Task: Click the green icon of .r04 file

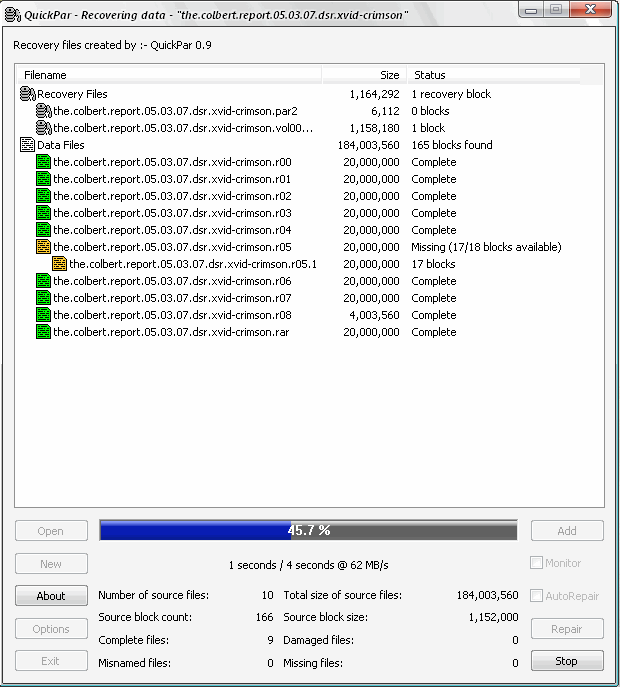Action: coord(43,230)
